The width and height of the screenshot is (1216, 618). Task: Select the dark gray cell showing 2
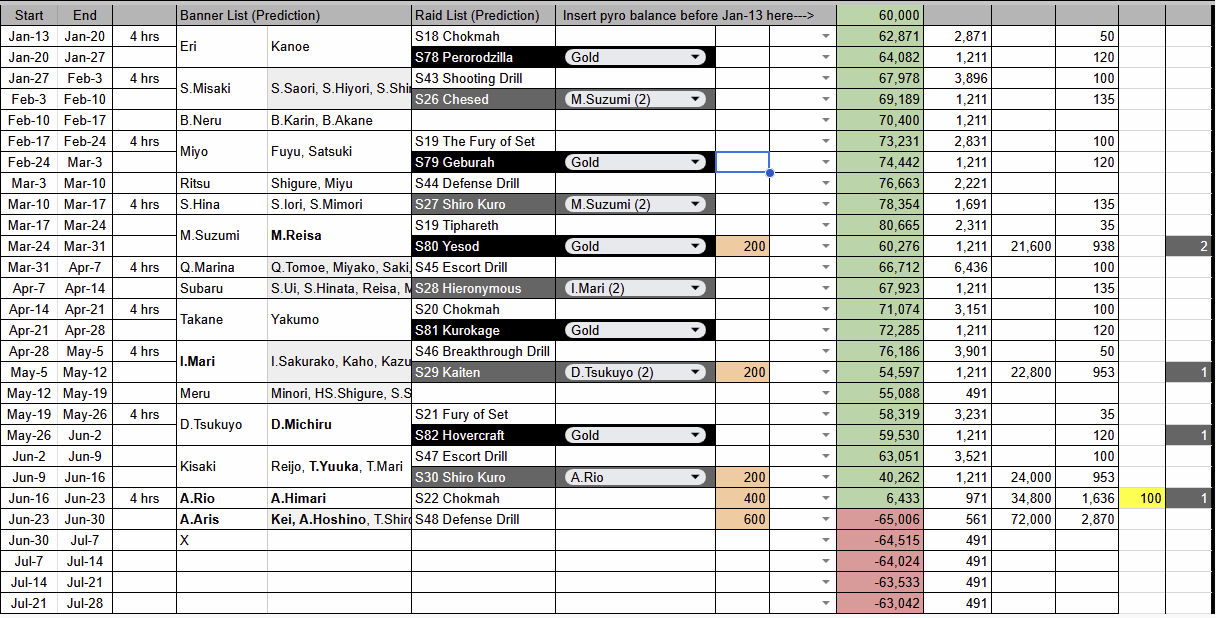(1189, 246)
